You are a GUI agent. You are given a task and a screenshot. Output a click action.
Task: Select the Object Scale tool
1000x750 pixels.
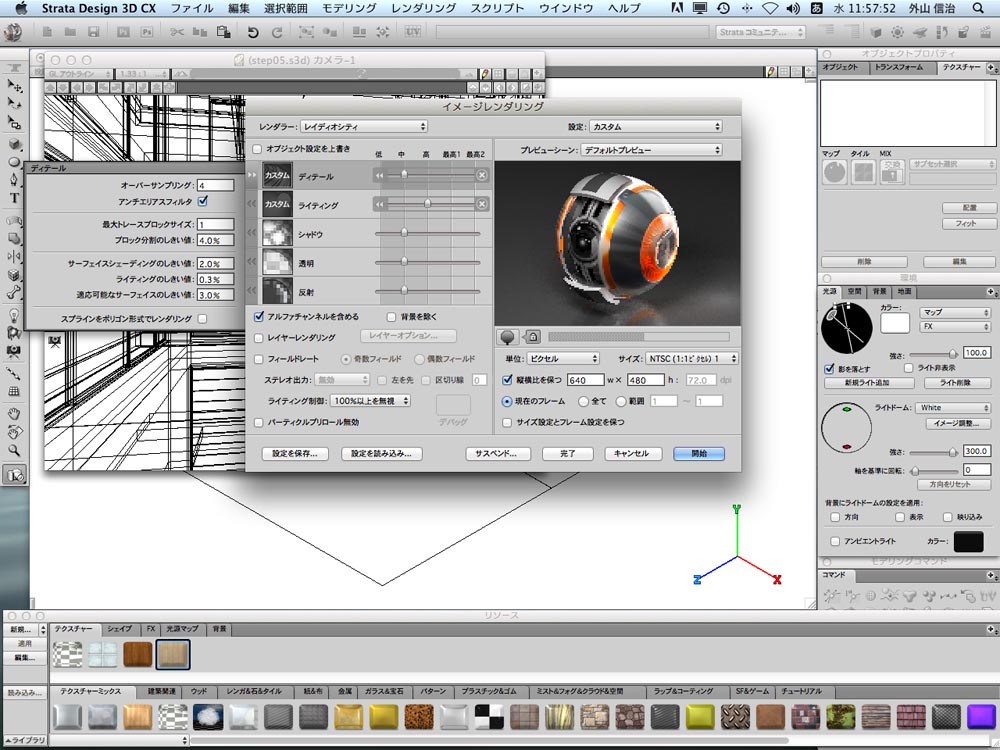(x=14, y=122)
